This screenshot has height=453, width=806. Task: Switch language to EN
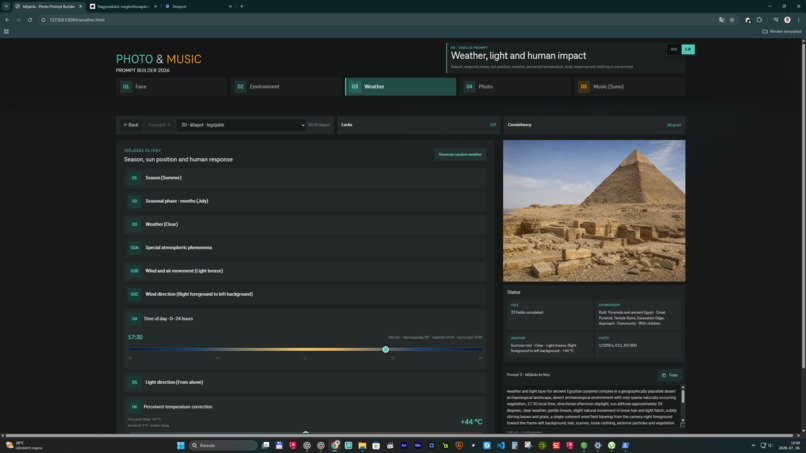[x=688, y=49]
